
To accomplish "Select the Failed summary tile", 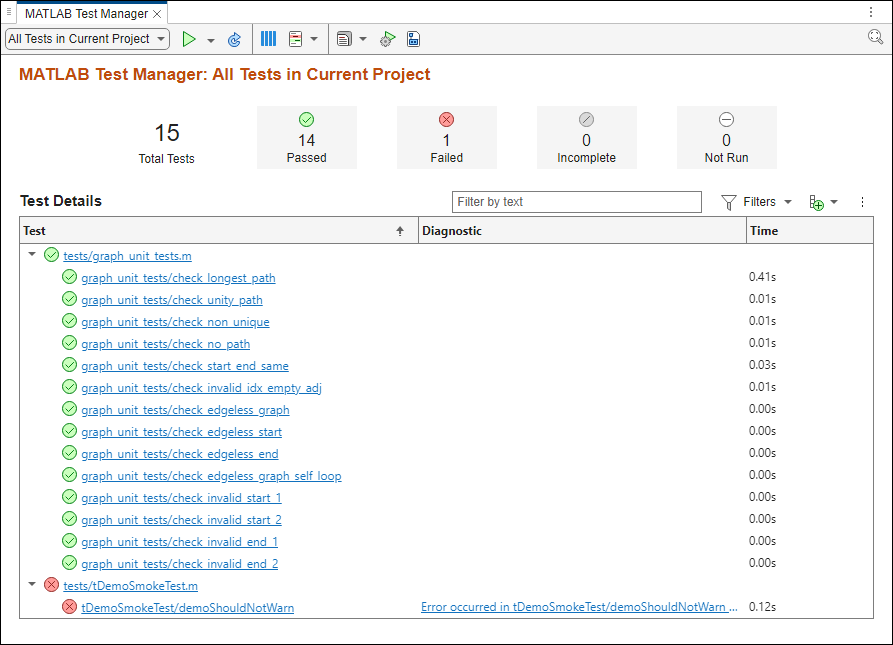I will click(x=446, y=137).
